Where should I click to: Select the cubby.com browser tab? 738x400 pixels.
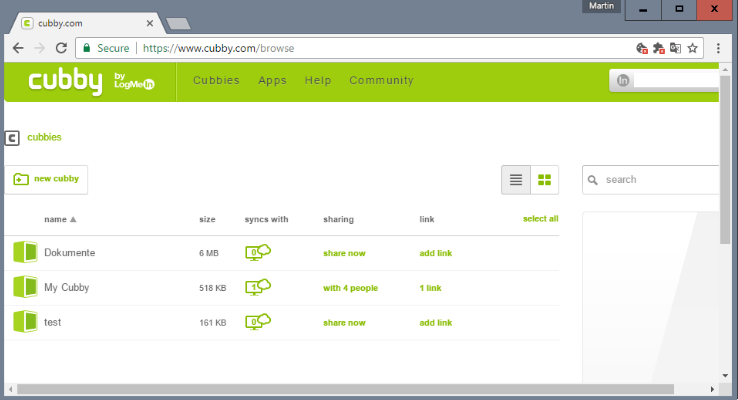click(87, 23)
